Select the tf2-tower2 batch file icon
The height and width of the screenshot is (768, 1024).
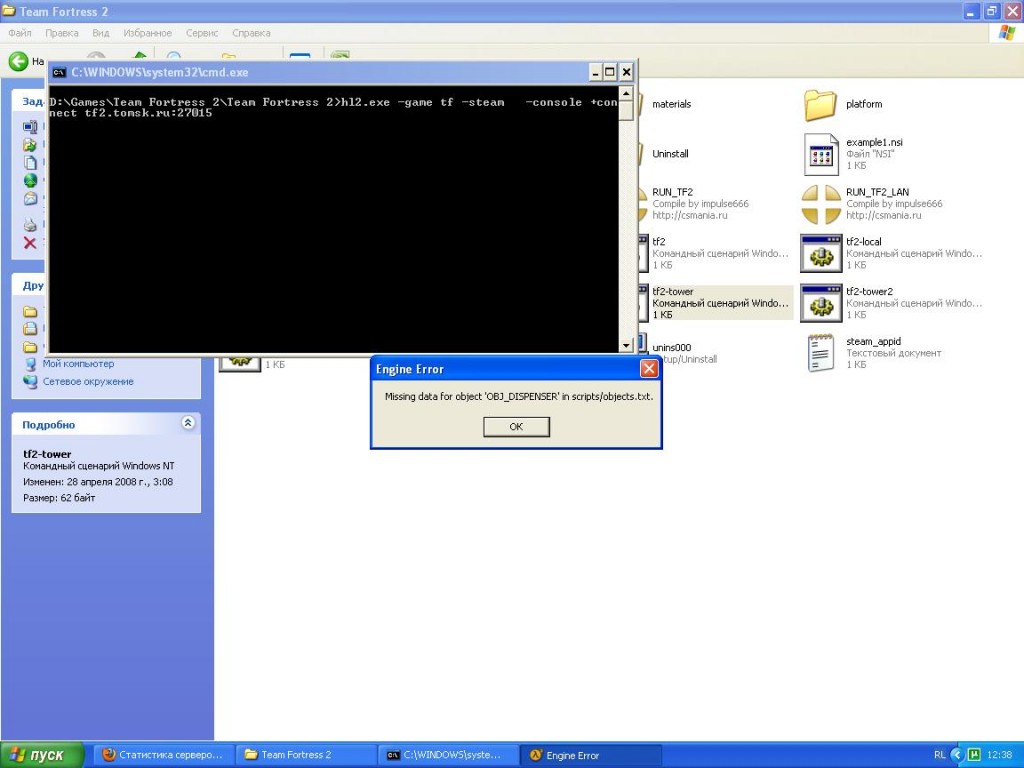821,303
